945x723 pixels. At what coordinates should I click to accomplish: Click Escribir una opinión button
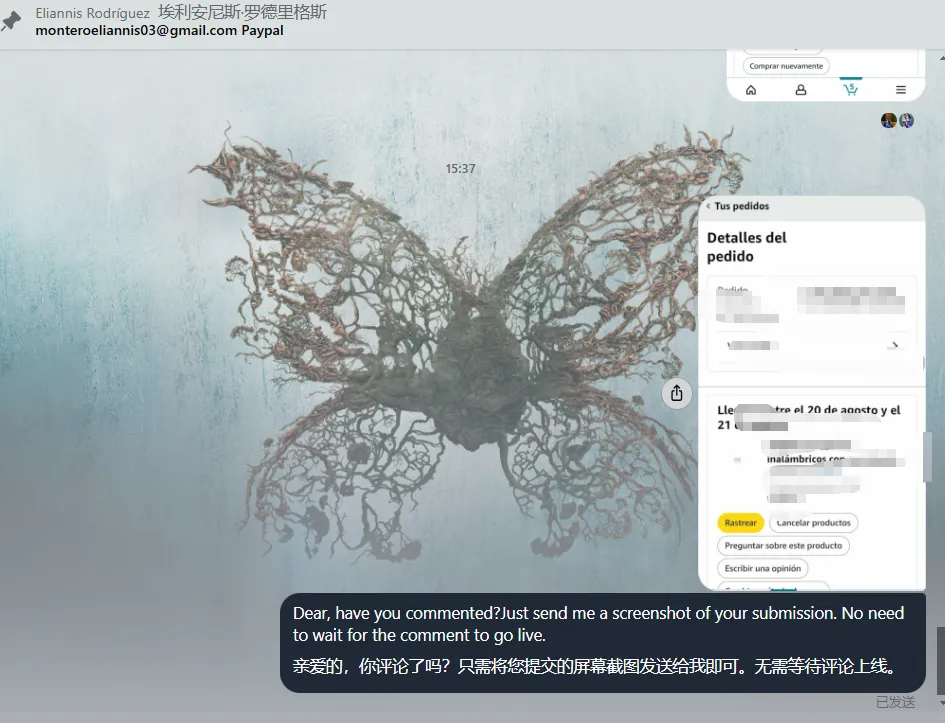[762, 569]
